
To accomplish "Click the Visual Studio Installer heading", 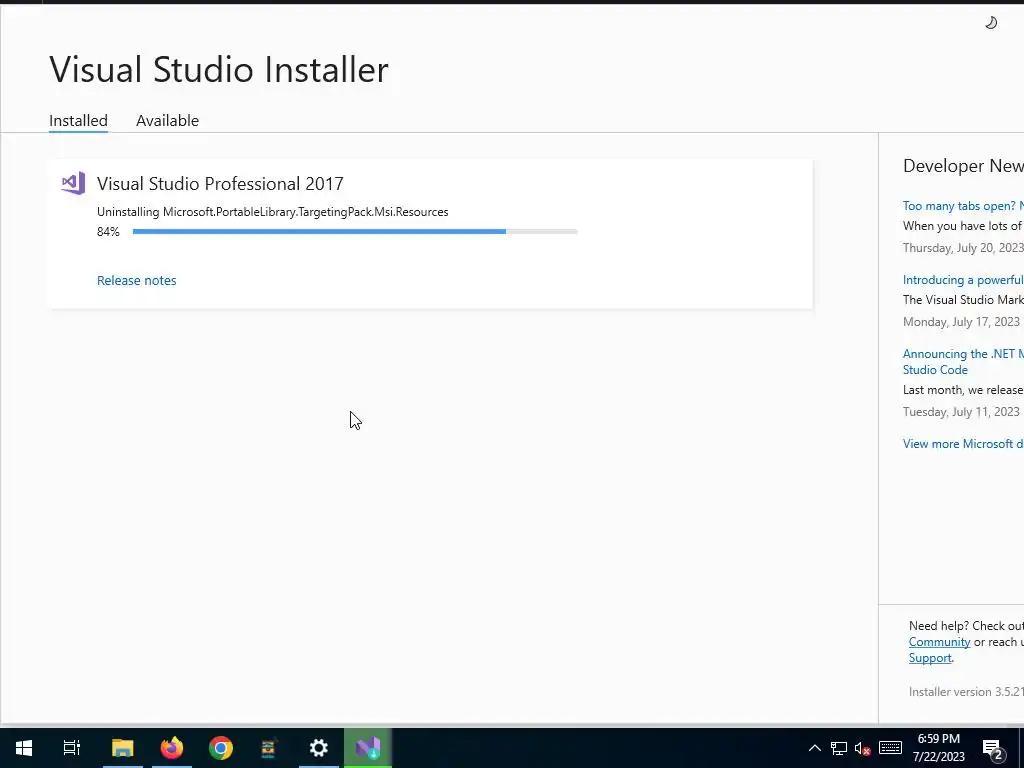I will click(219, 70).
